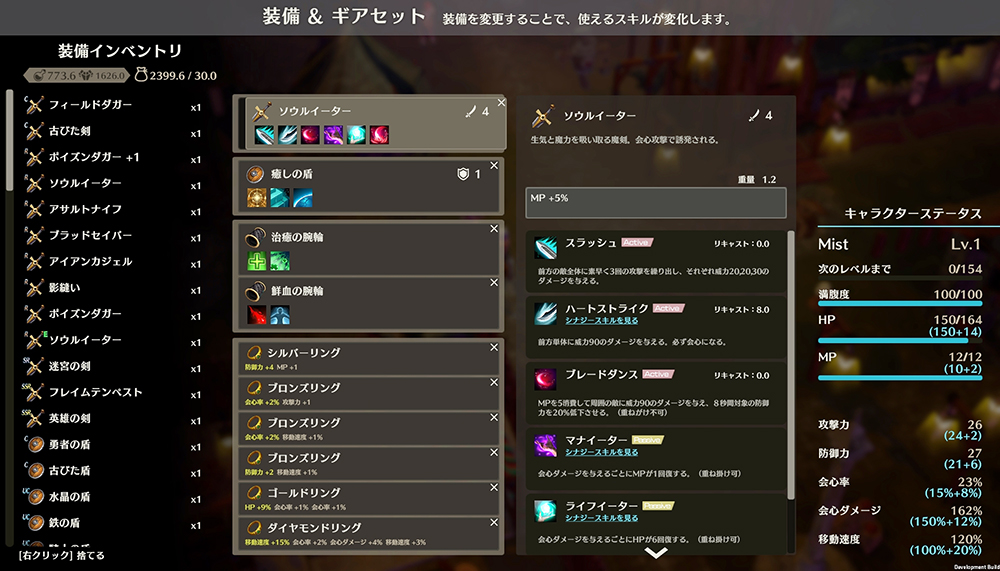Select the golden shield skill icon under 癒しの盾
This screenshot has height=571, width=1000.
click(256, 197)
